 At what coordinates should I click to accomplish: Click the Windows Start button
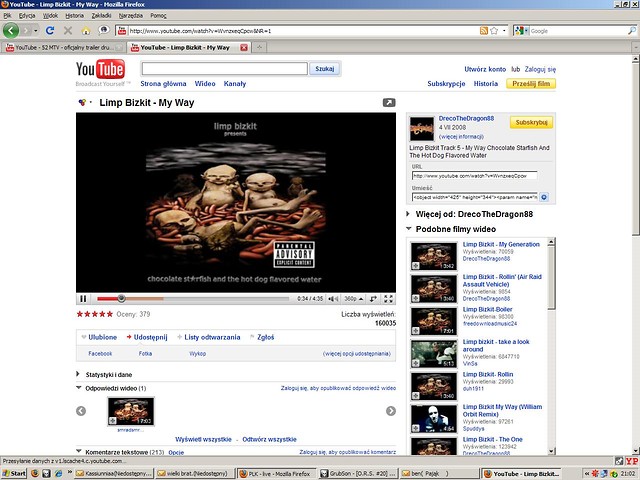14,473
